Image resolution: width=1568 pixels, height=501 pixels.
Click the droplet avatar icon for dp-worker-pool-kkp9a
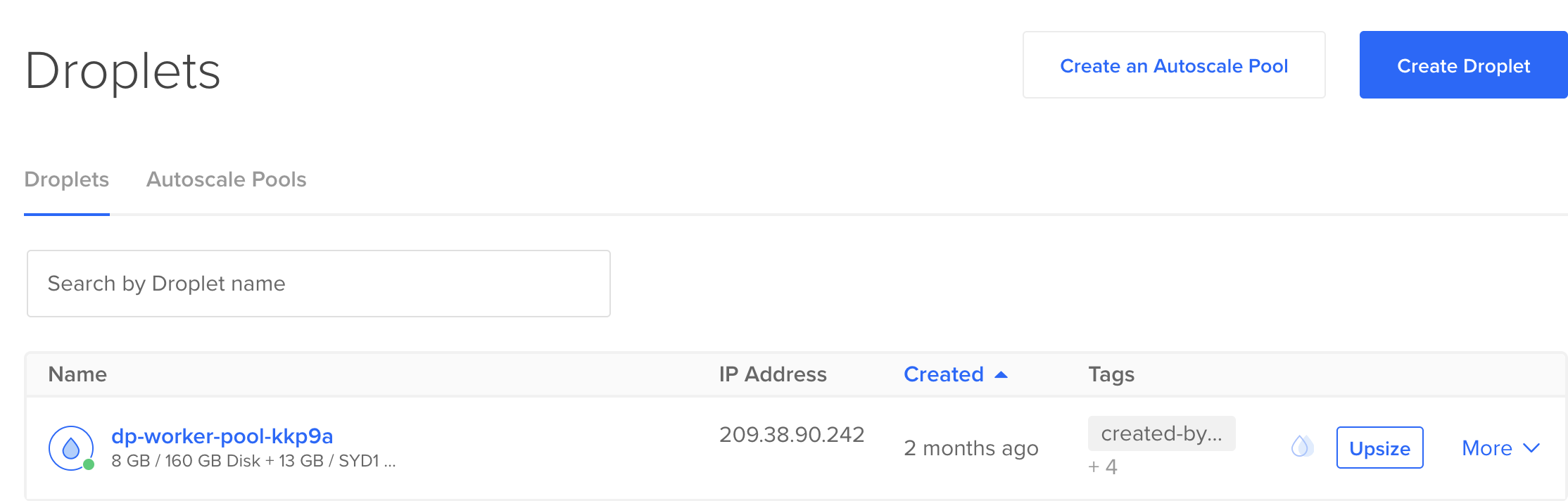(x=70, y=447)
